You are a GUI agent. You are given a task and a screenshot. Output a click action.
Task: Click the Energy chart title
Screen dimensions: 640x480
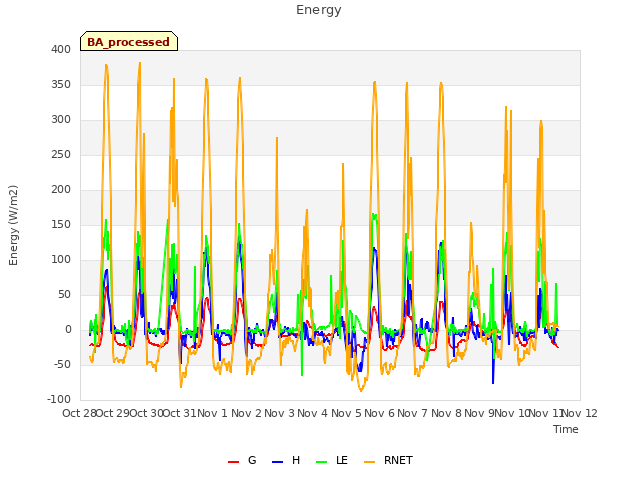319,10
